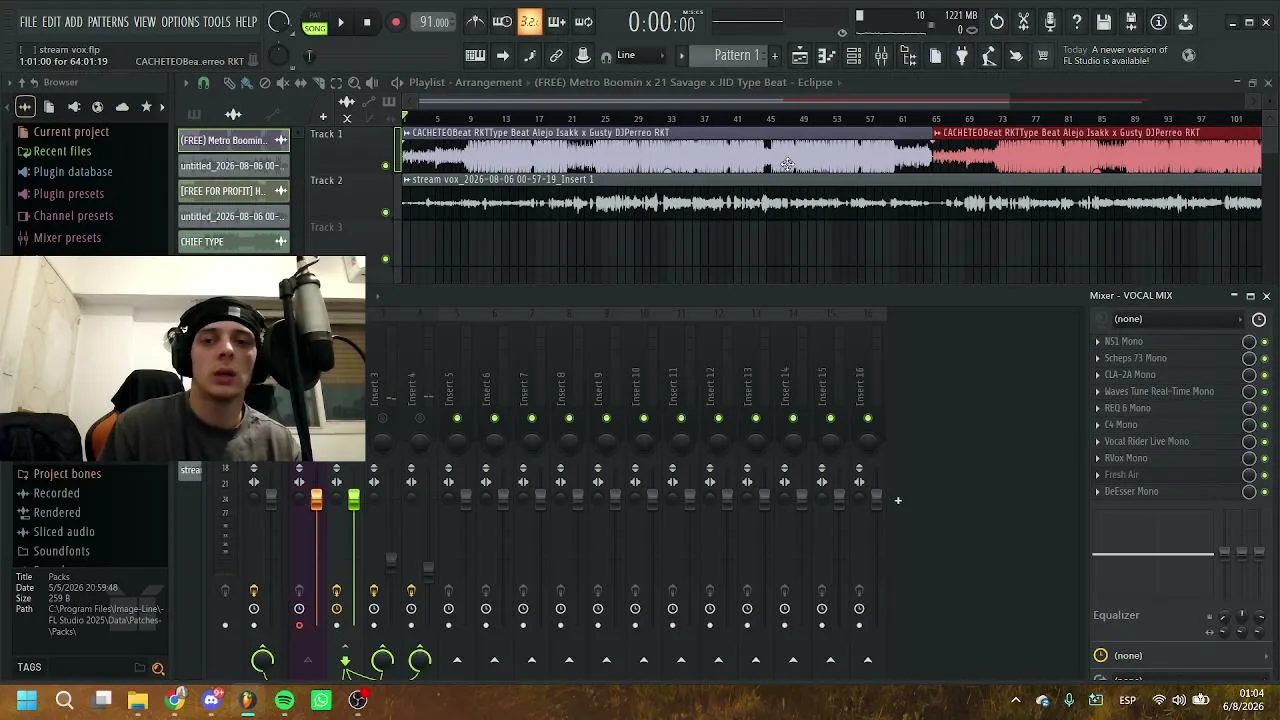
Task: Enable typing keyboard to piano
Action: [475, 56]
